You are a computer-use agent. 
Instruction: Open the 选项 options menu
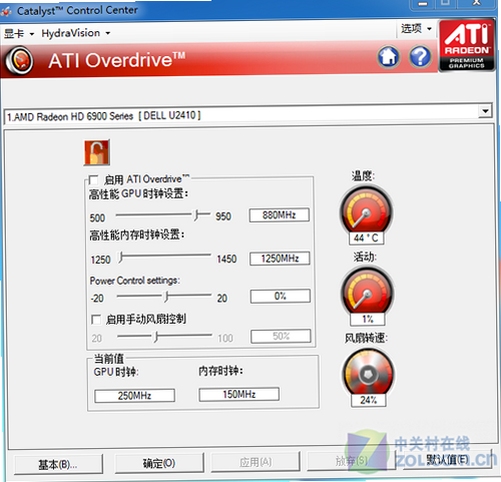click(x=416, y=29)
